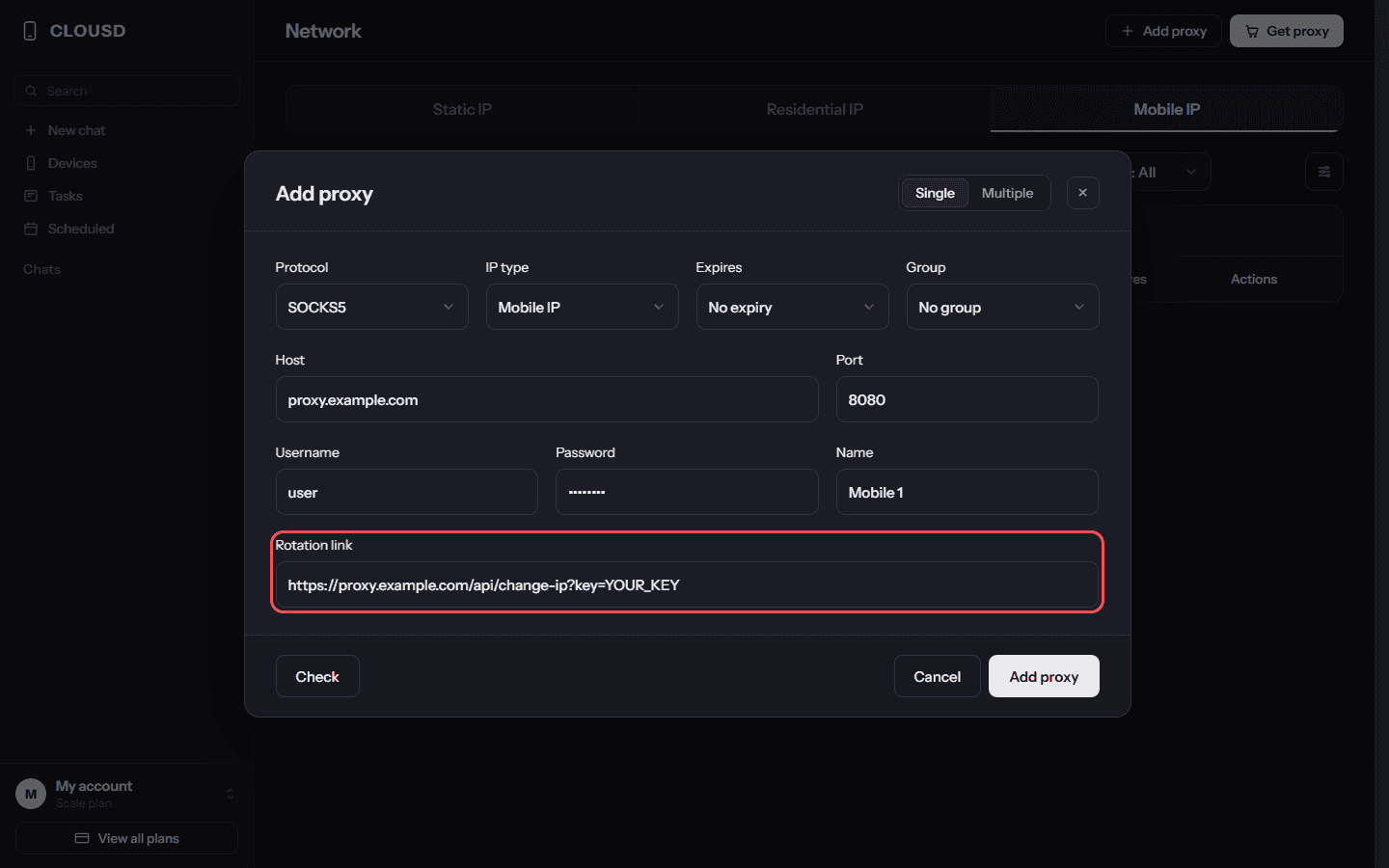The image size is (1389, 868).
Task: Click the sidebar Search field
Action: point(126,91)
